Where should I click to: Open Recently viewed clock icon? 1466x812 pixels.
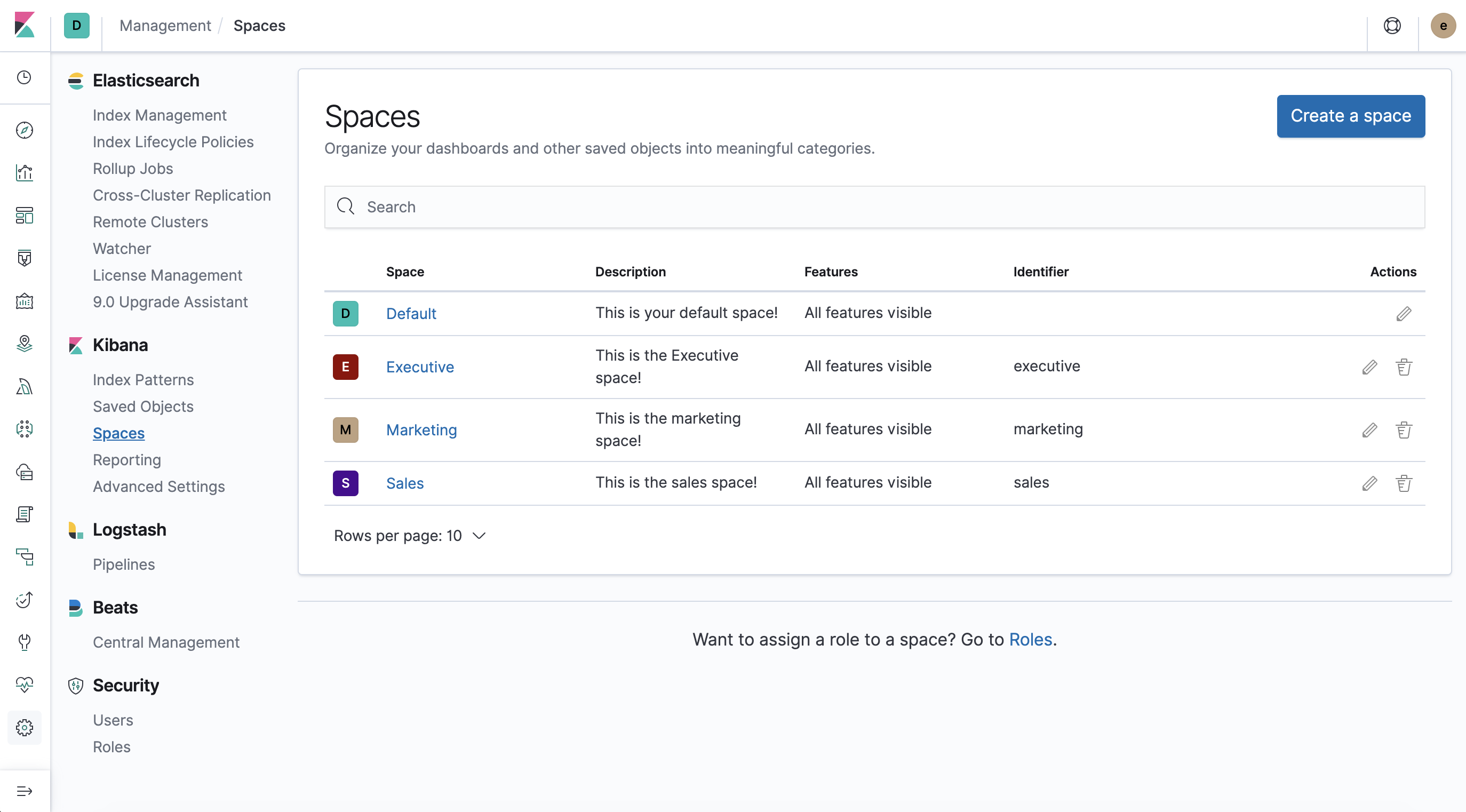[25, 77]
